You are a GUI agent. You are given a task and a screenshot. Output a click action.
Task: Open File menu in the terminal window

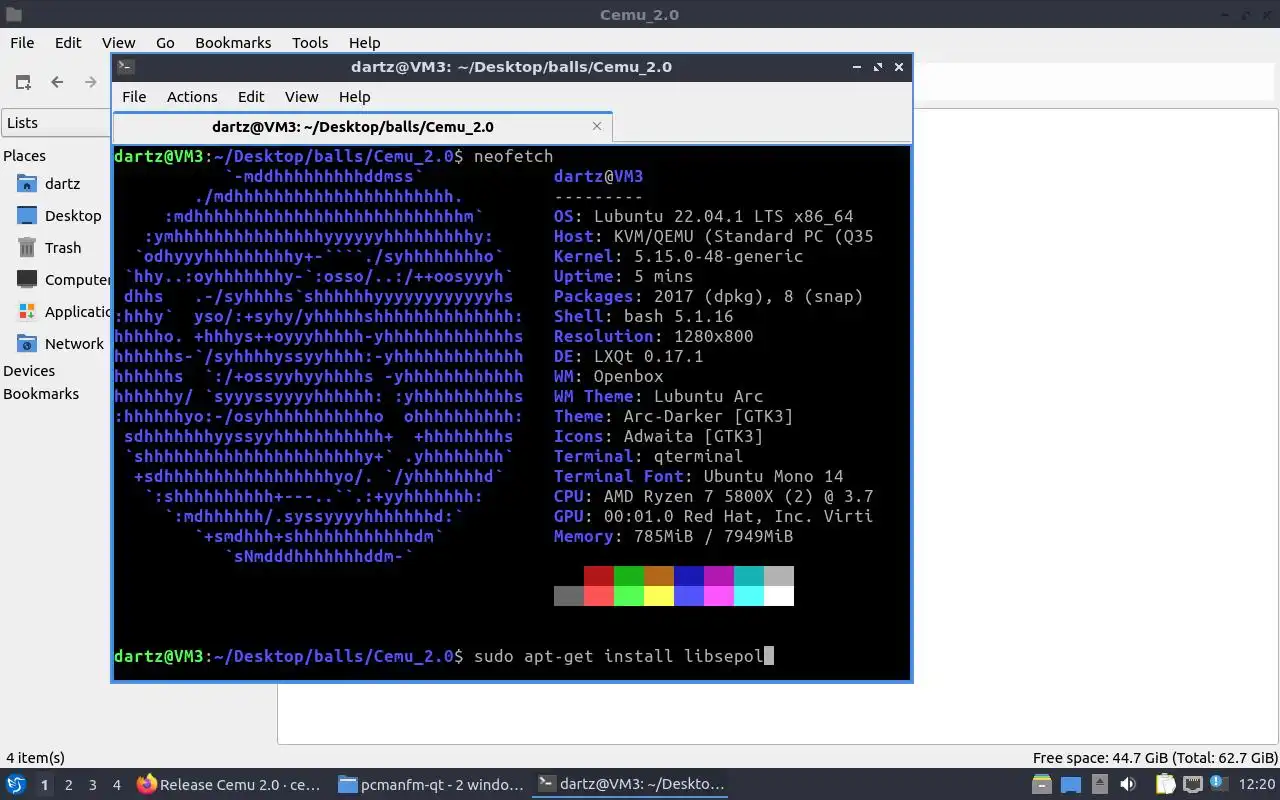pyautogui.click(x=134, y=96)
